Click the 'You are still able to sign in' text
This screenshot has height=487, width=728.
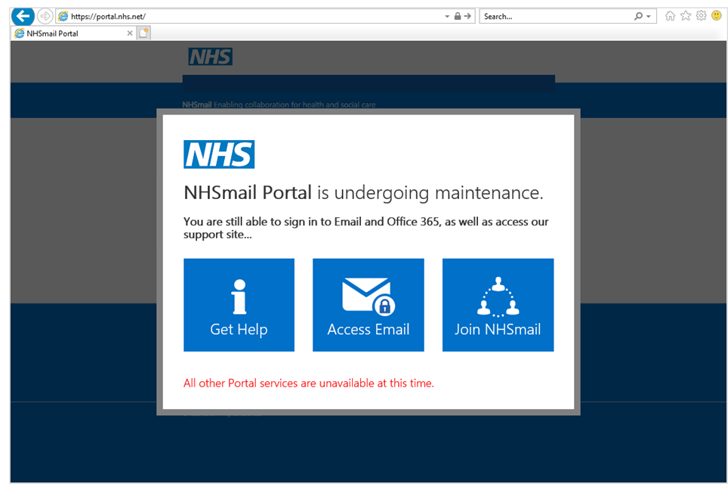click(x=366, y=227)
